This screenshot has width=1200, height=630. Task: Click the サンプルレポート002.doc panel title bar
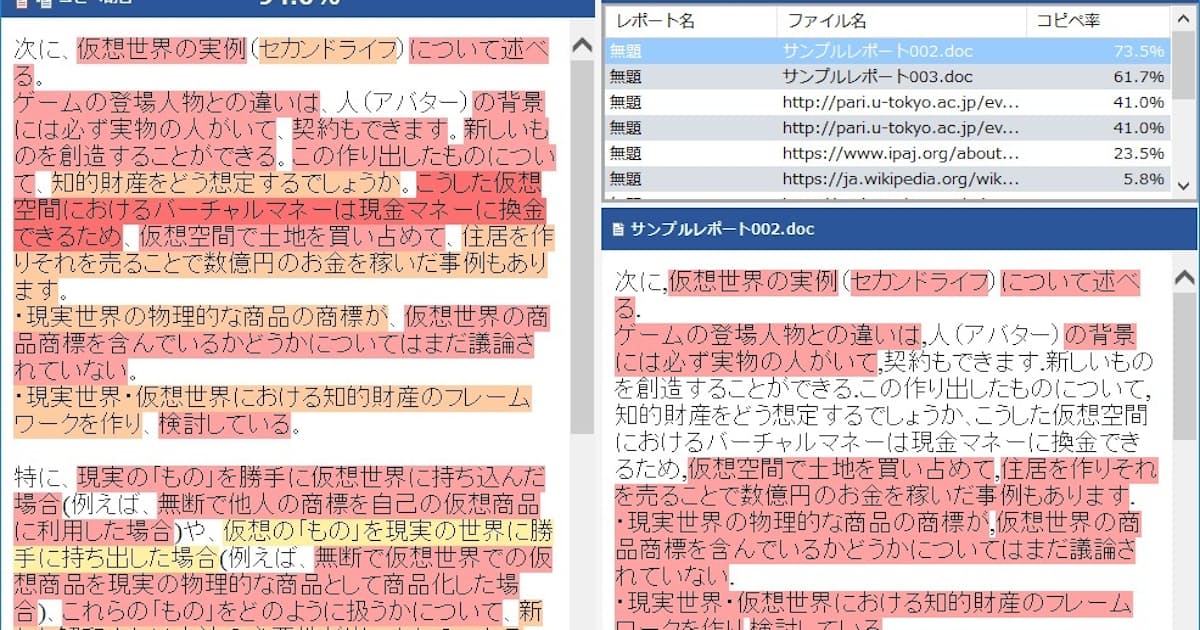[900, 229]
